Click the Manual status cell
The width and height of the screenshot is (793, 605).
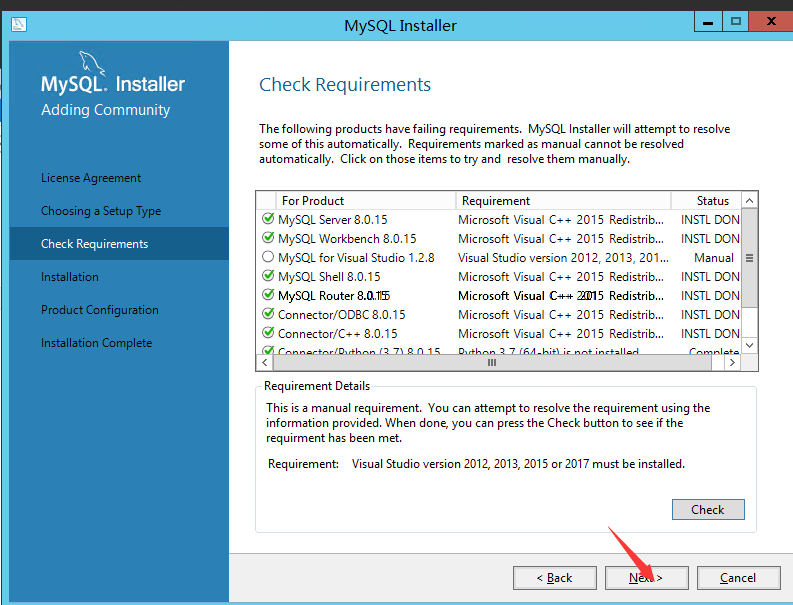point(714,258)
